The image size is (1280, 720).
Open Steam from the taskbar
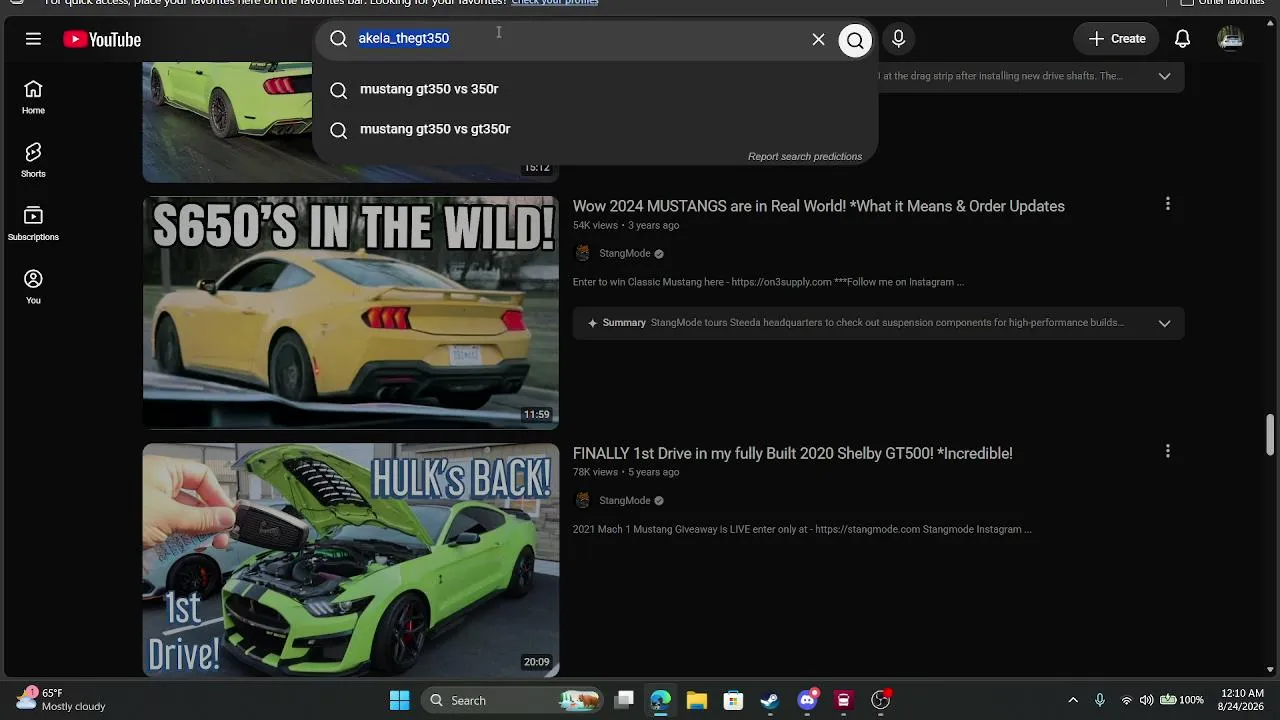pos(770,700)
